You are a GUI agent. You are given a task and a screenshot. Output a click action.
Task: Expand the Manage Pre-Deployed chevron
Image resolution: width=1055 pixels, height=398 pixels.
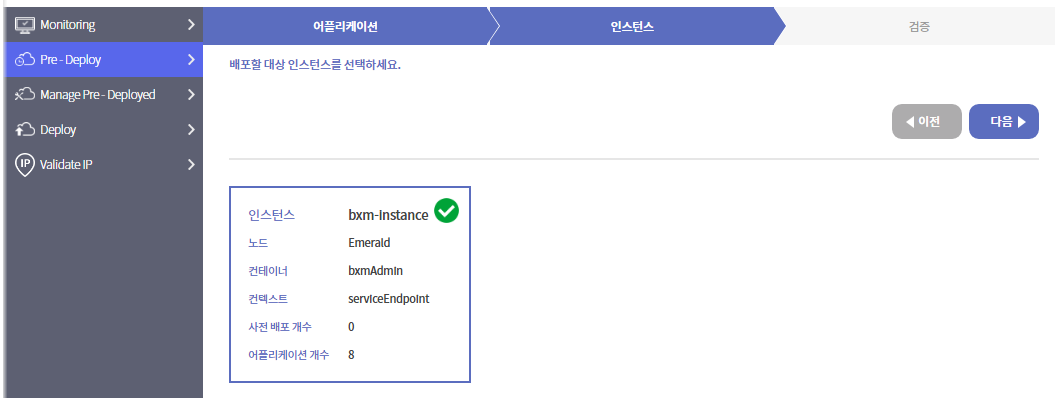191,95
